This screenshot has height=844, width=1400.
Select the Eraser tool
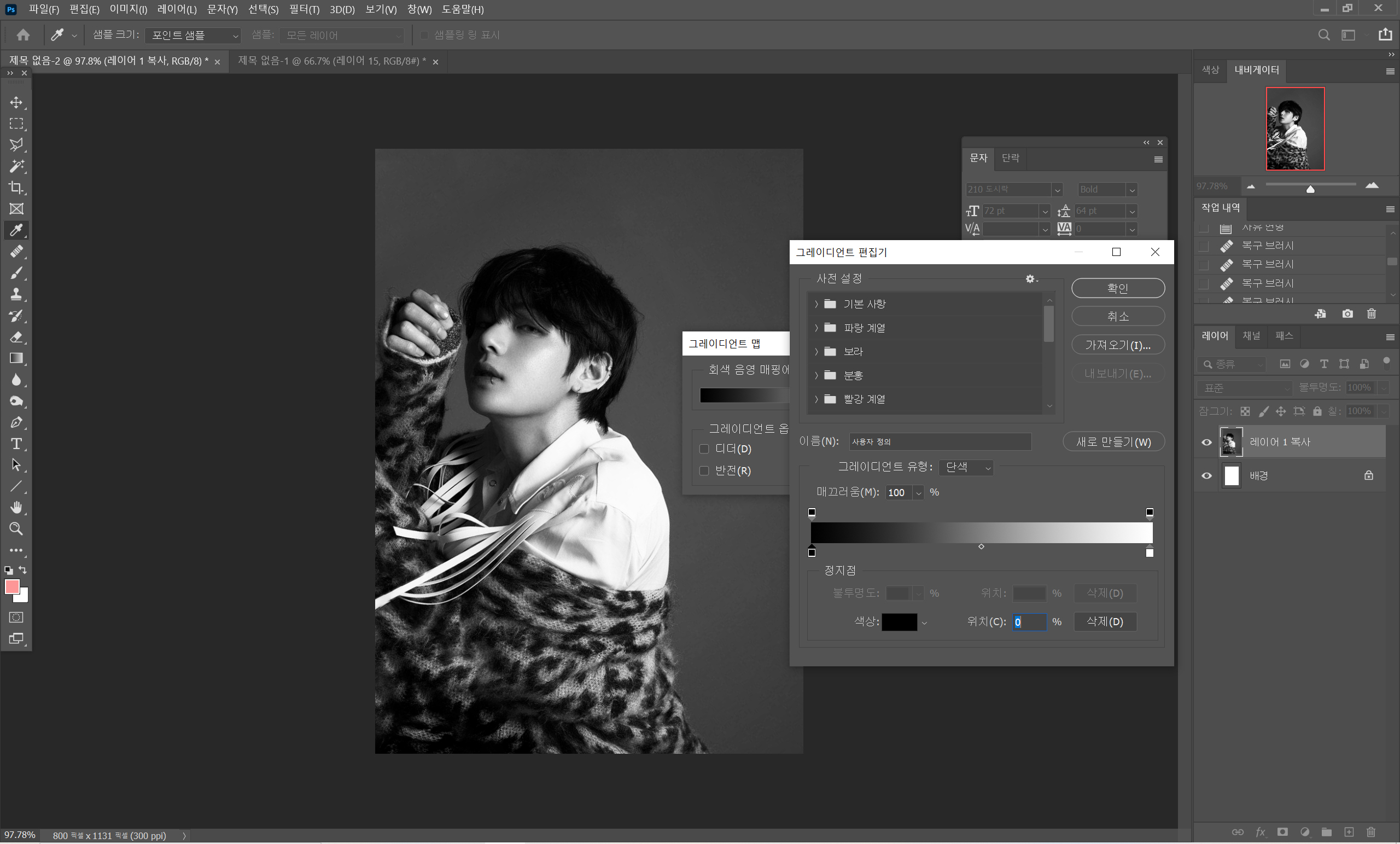(x=16, y=337)
